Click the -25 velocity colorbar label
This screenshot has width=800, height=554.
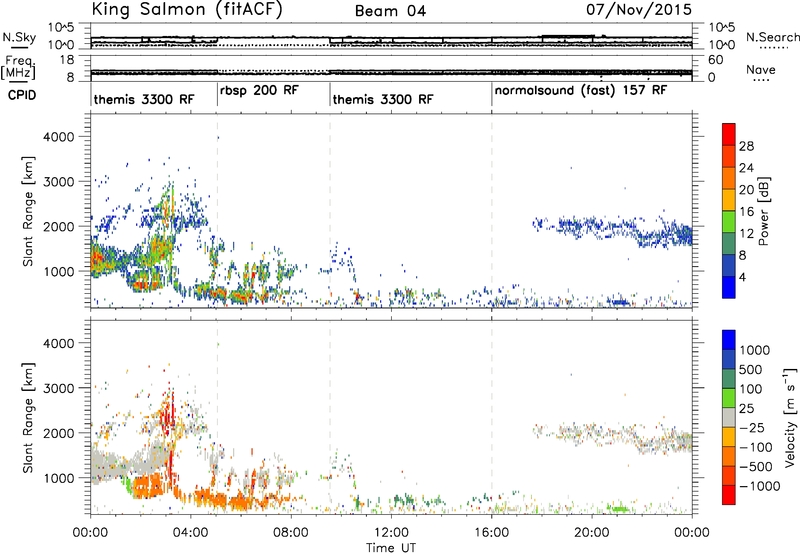tap(752, 428)
